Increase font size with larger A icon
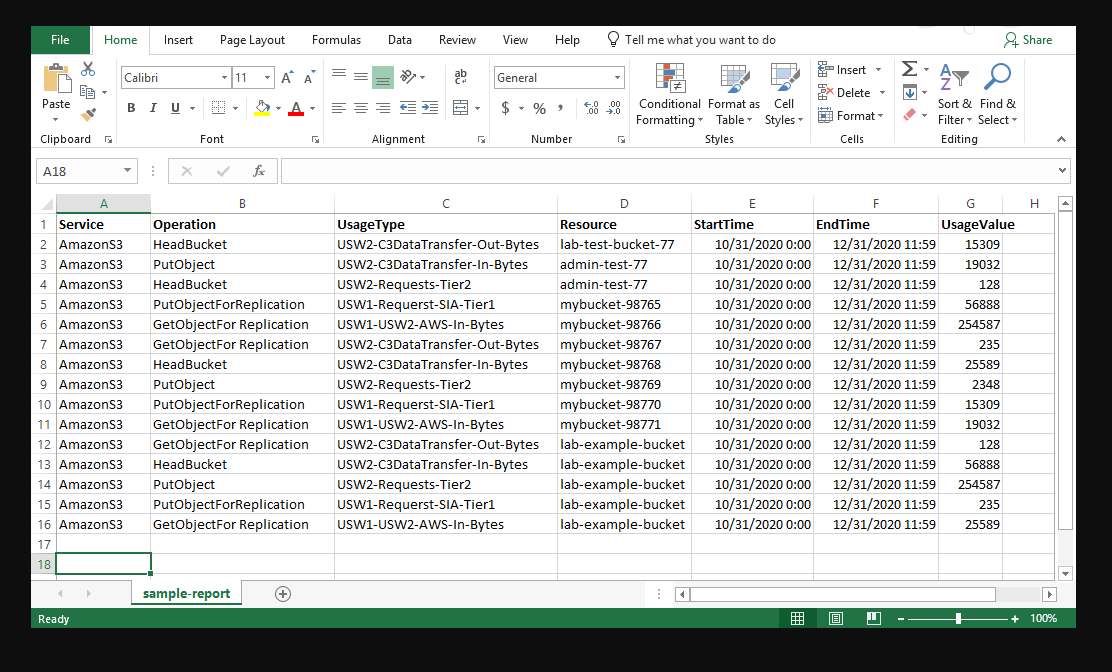This screenshot has width=1112, height=672. pos(287,78)
